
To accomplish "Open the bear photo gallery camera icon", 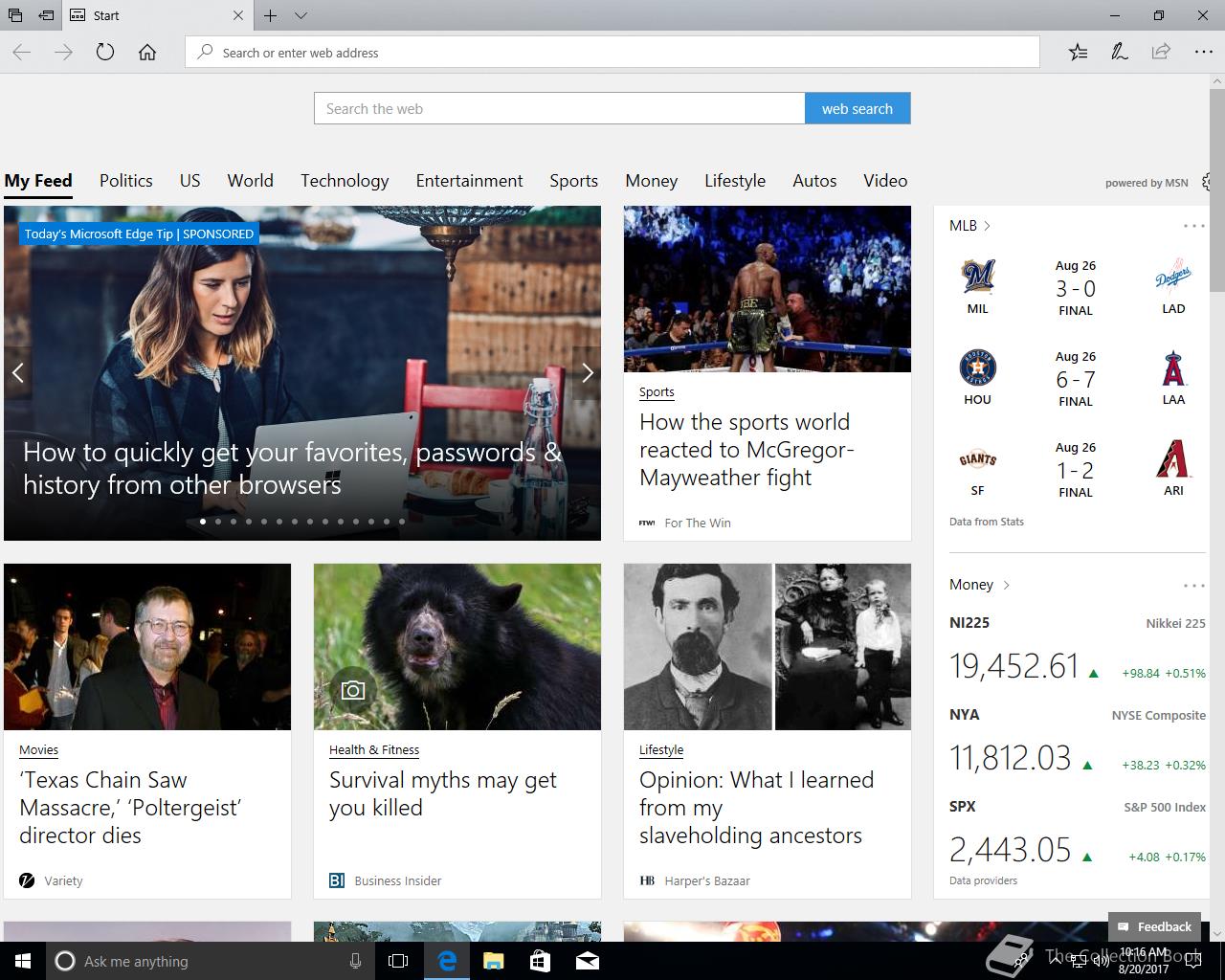I will [353, 690].
